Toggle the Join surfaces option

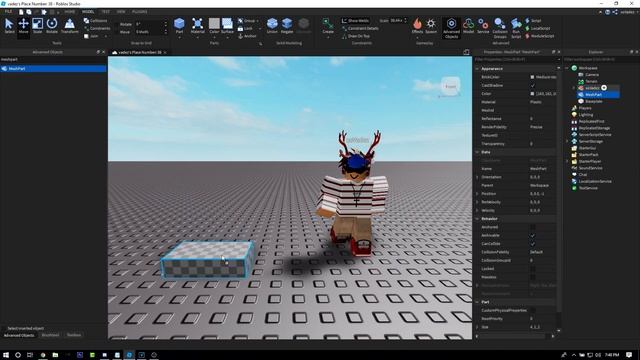[x=91, y=36]
